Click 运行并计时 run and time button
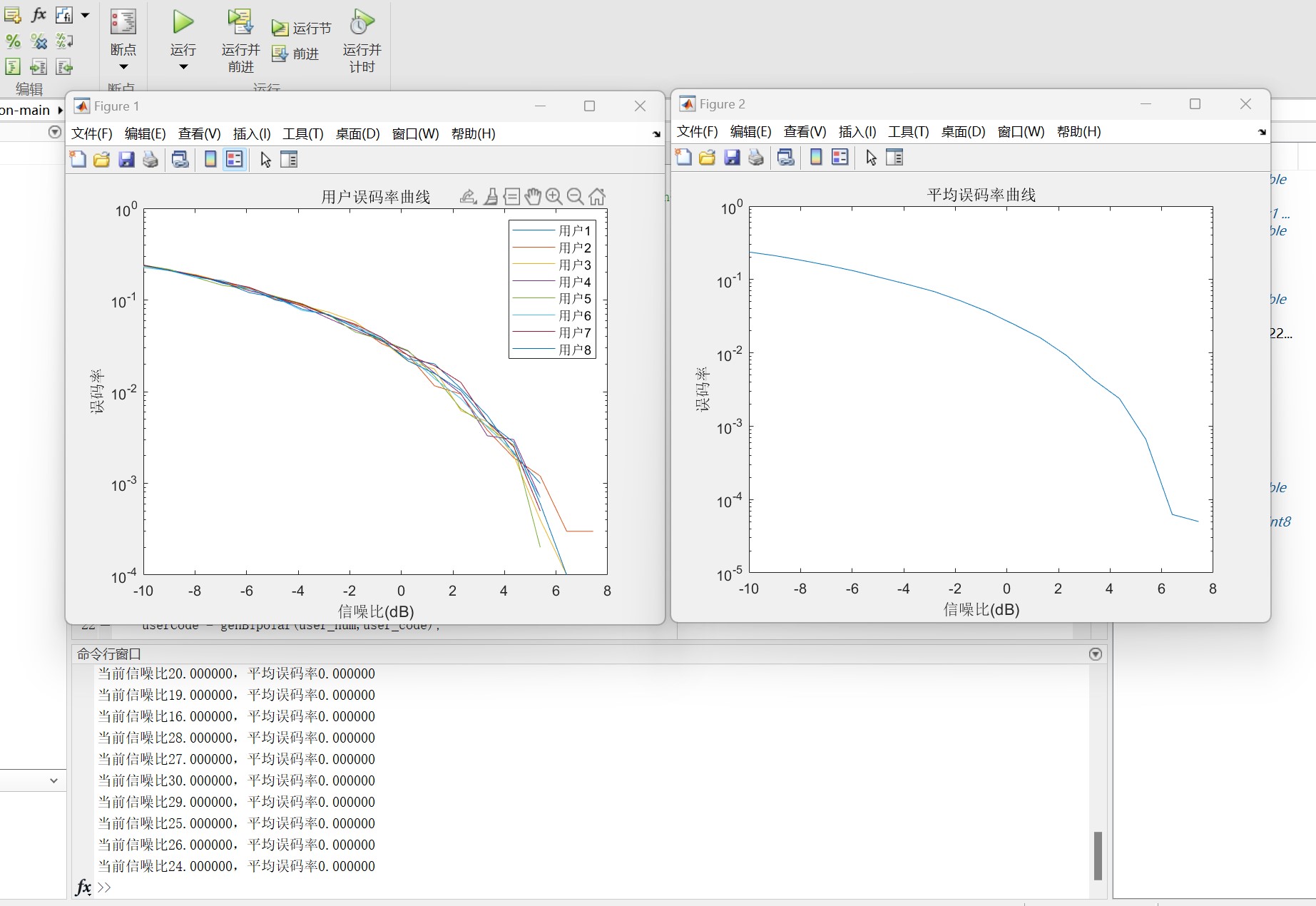The image size is (1316, 906). pyautogui.click(x=362, y=41)
